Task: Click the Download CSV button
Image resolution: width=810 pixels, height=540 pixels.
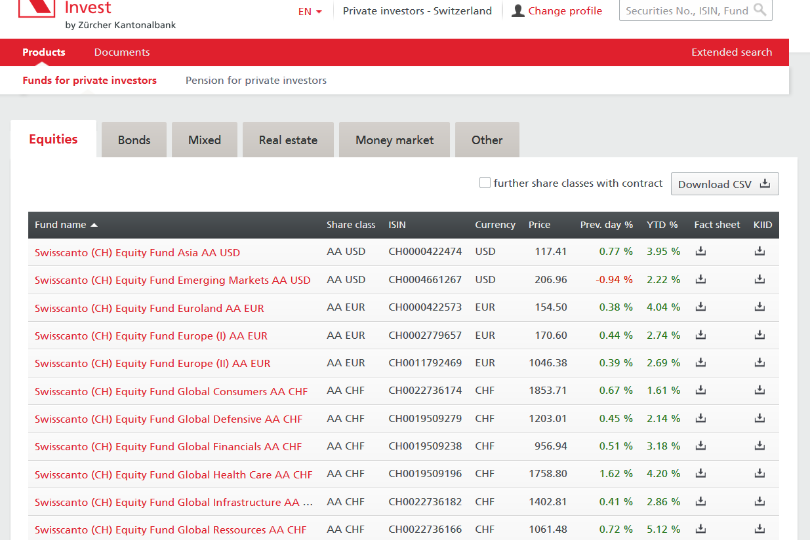Action: click(x=725, y=184)
